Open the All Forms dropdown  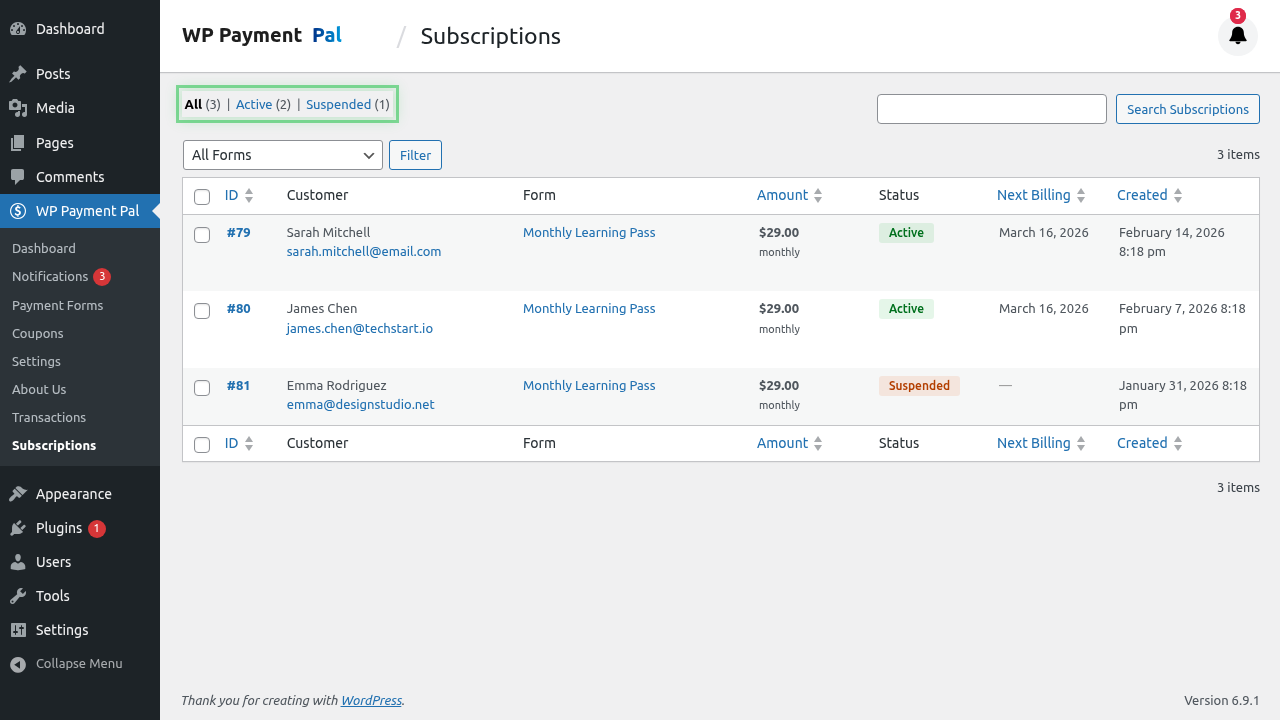[x=282, y=155]
